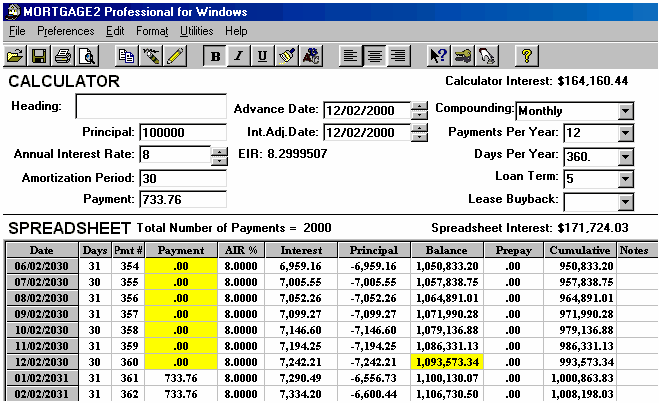Toggle Bold formatting button
Viewport: 659px width, 403px height.
[215, 55]
